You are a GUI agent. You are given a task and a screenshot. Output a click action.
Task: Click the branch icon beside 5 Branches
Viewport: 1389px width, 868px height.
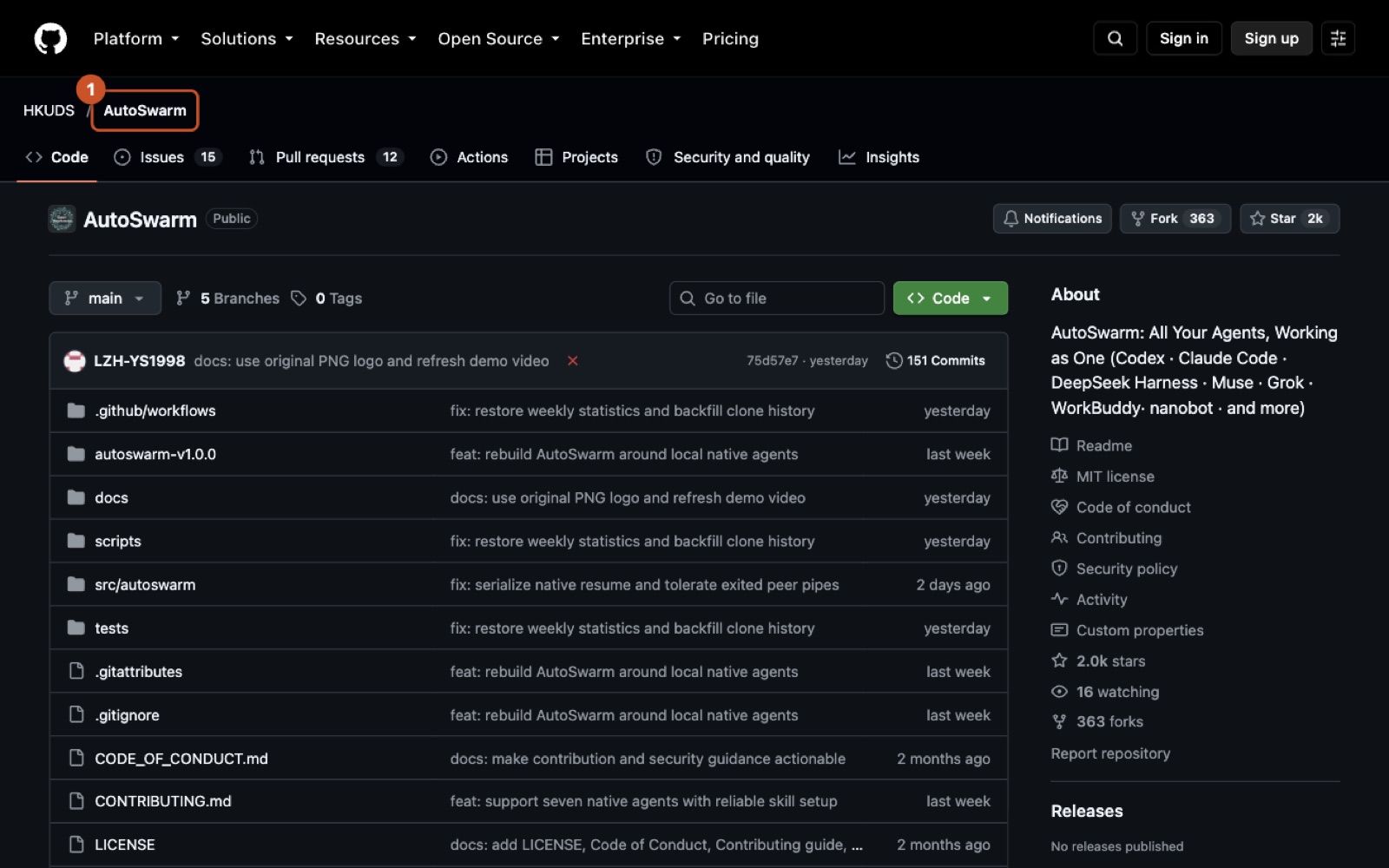click(183, 298)
